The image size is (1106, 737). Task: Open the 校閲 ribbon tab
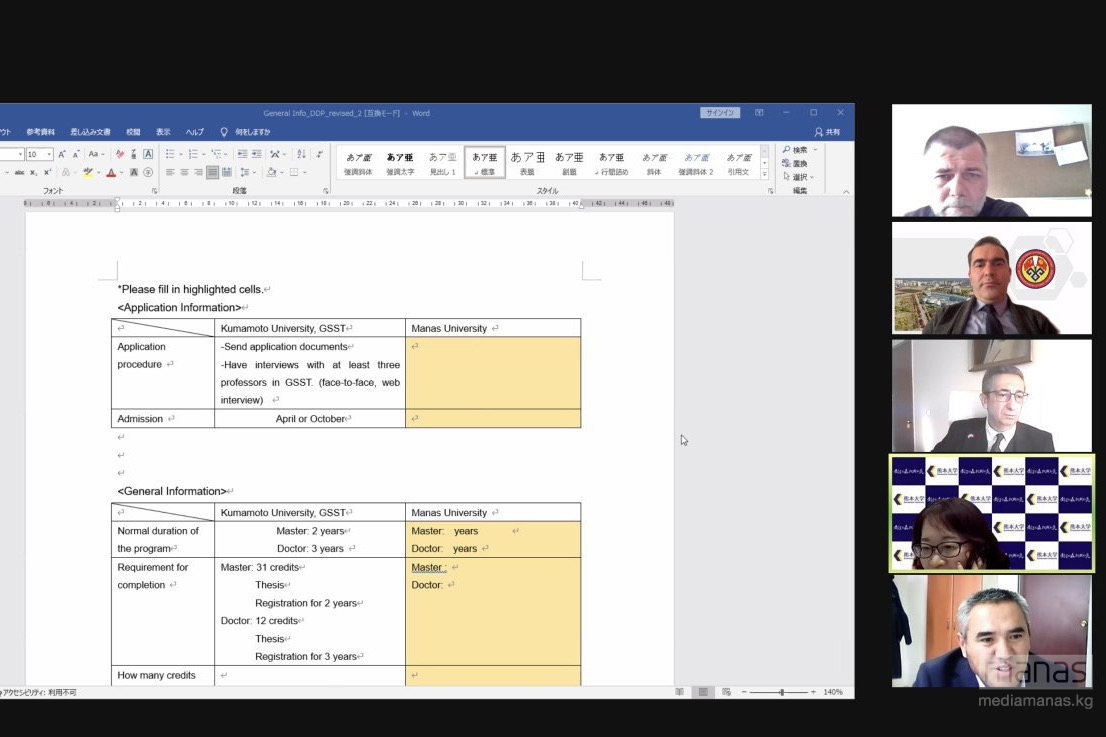coord(133,132)
